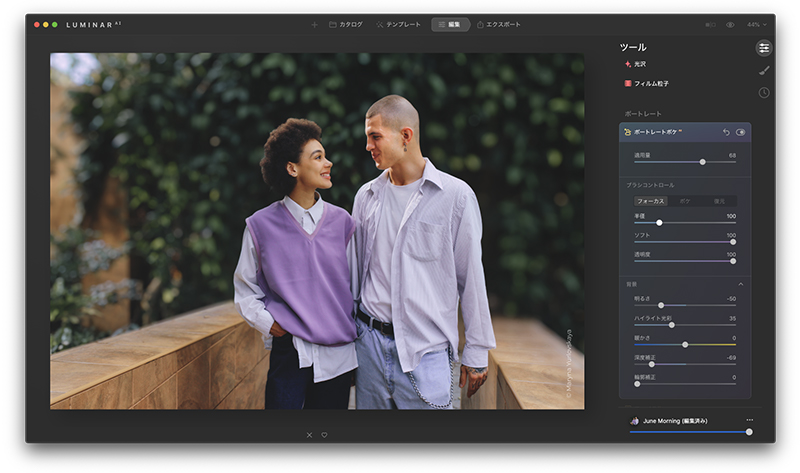Viewport: 800px width, 473px height.
Task: Click the 適用量 value 68
Action: (732, 155)
